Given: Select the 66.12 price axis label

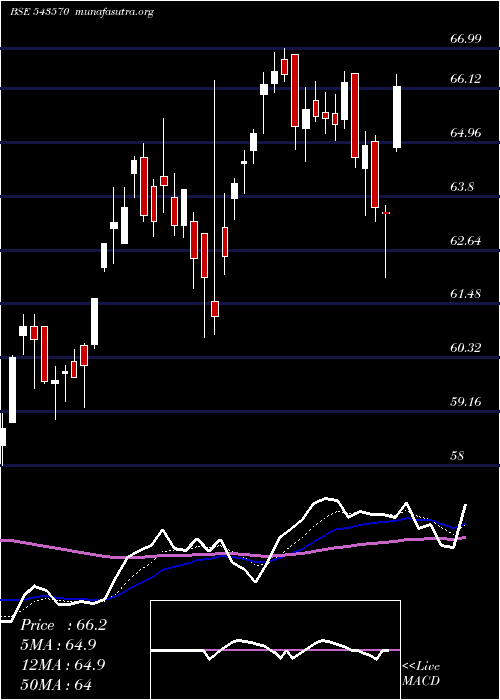Looking at the screenshot, I should [466, 79].
